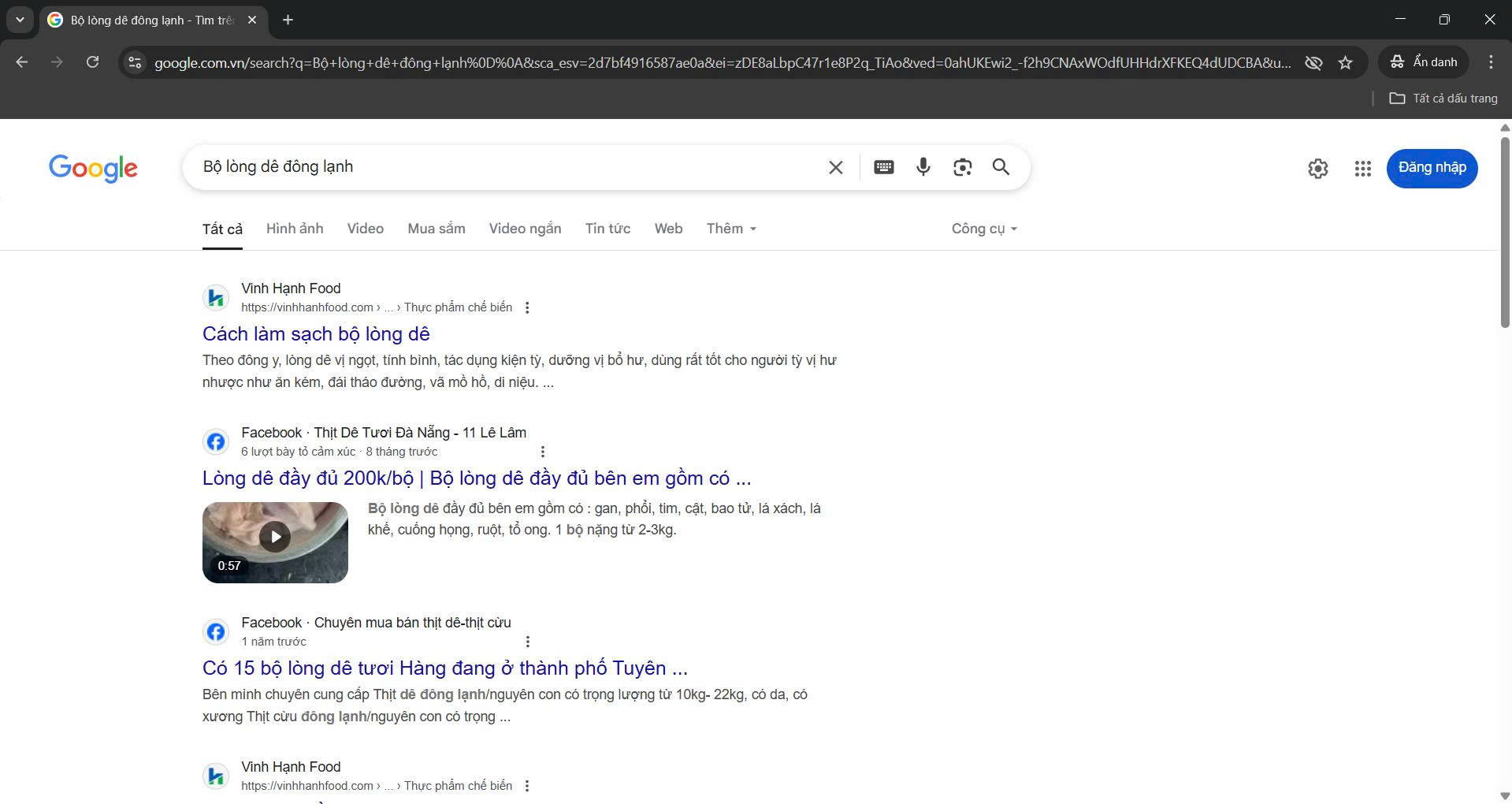
Task: Click the first Vinh Hạnh Food favicon
Action: 215,297
